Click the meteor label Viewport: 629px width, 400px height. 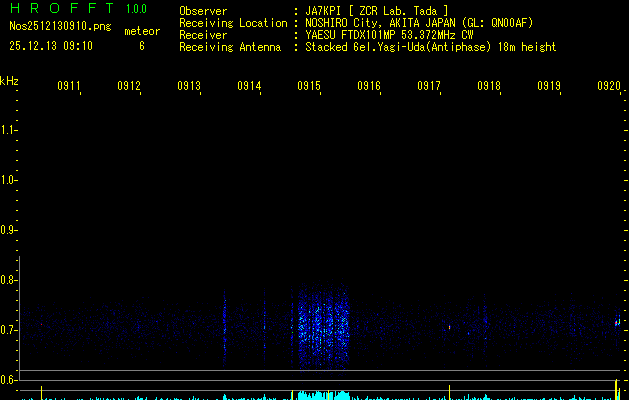(141, 31)
